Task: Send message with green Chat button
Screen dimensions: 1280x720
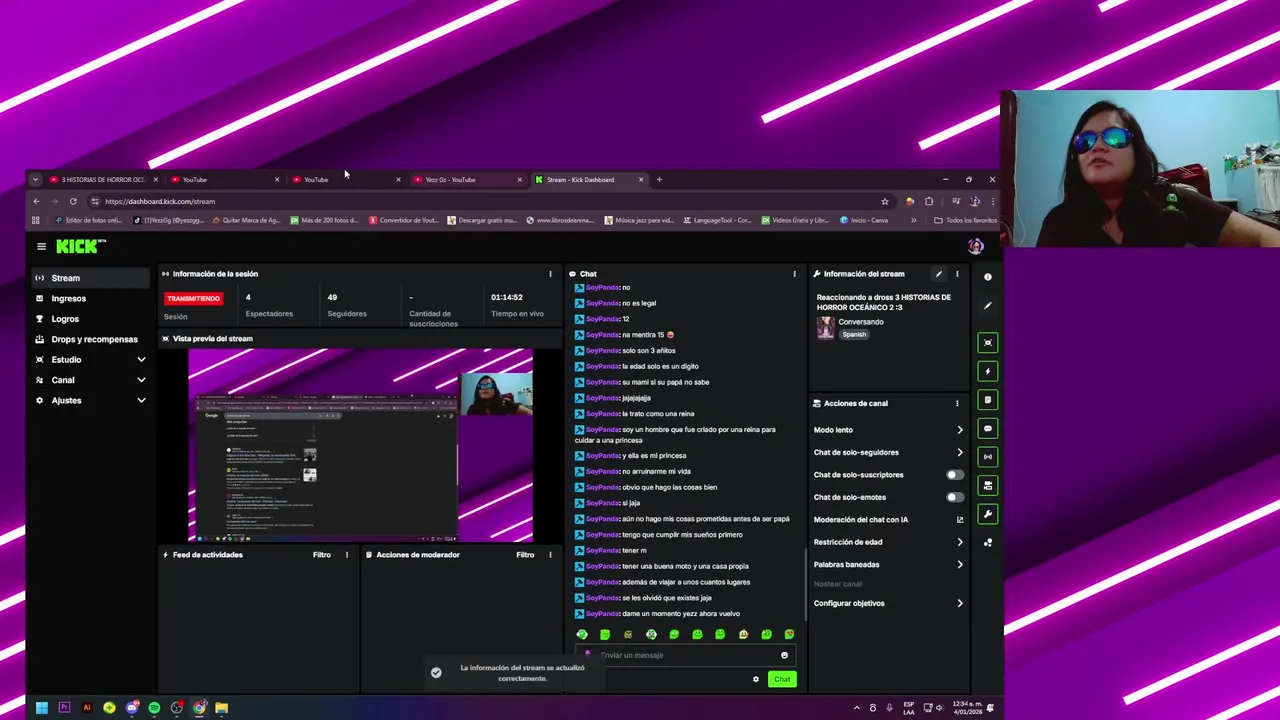Action: click(x=782, y=680)
